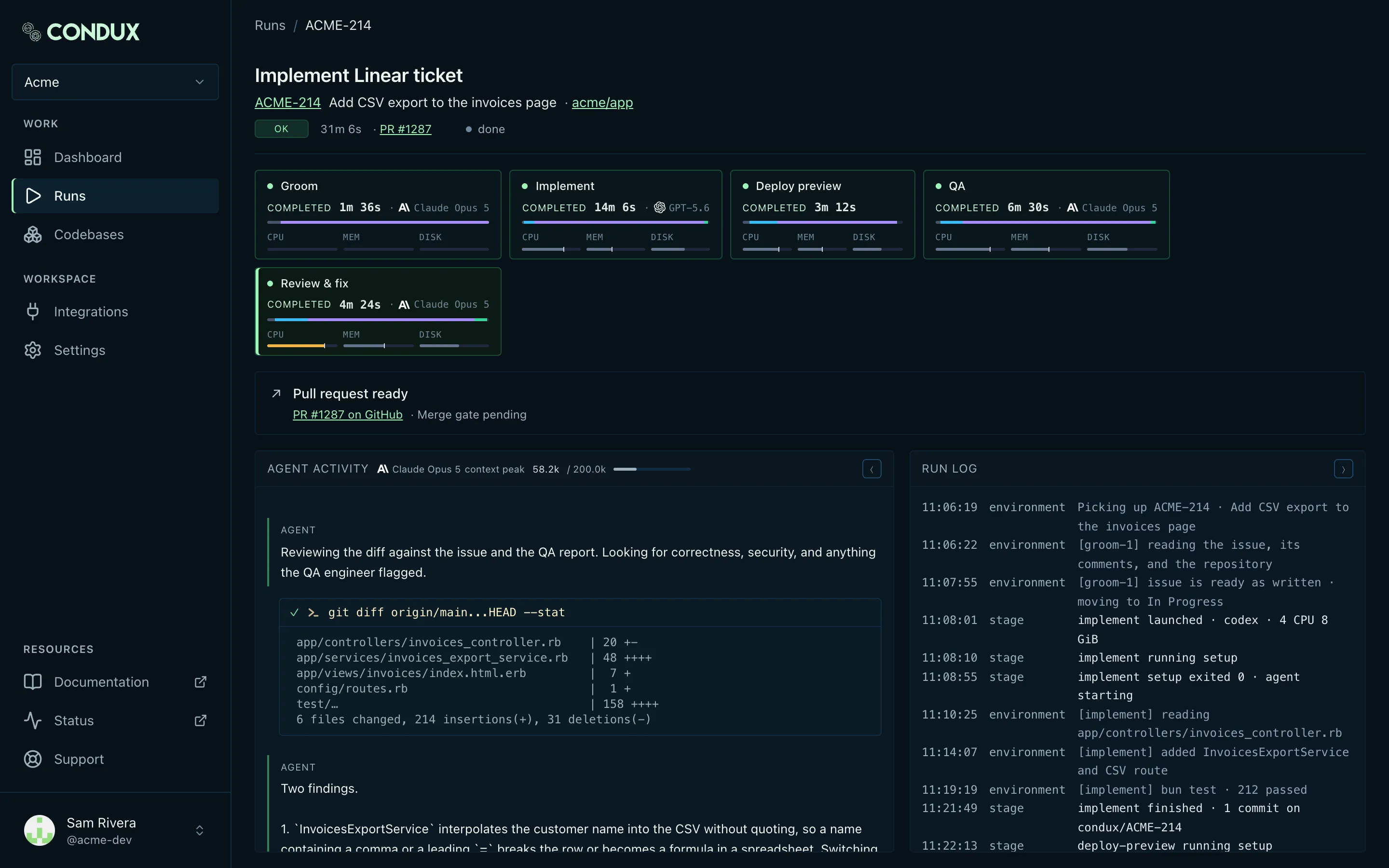This screenshot has width=1389, height=868.
Task: Click the Integrations plug icon
Action: pyautogui.click(x=33, y=312)
